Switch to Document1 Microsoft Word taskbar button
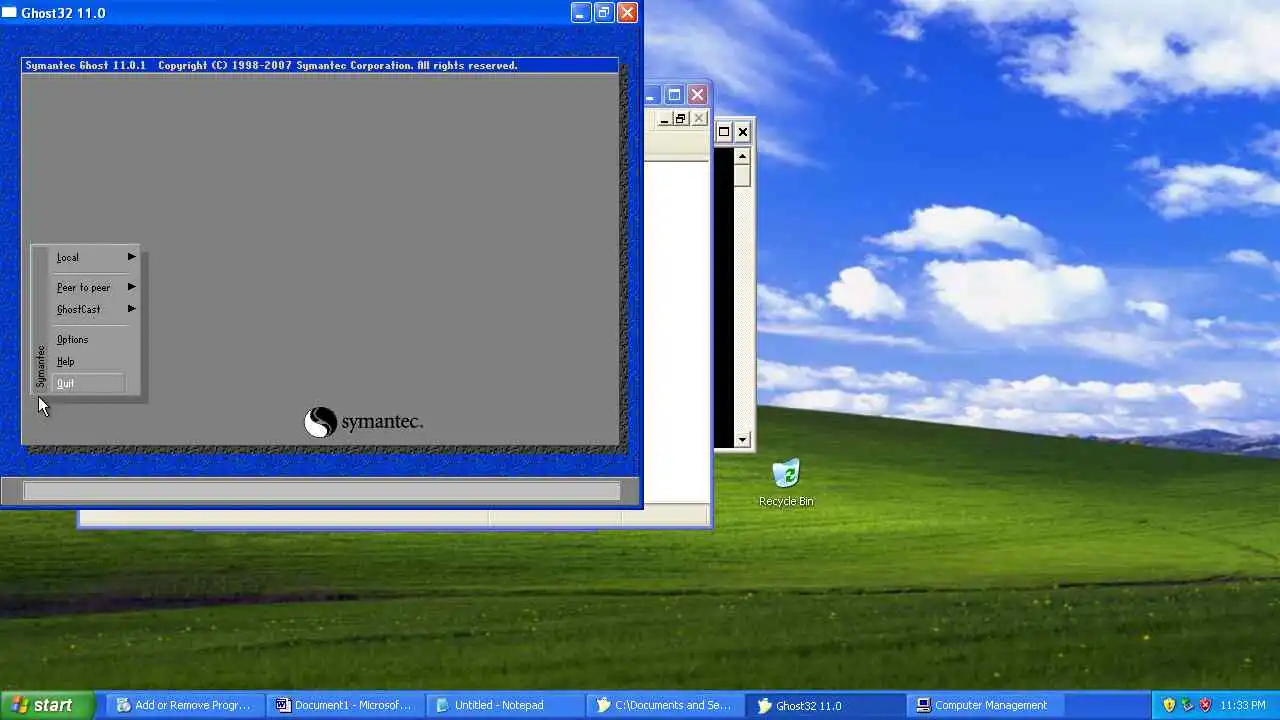The width and height of the screenshot is (1280, 720). point(345,705)
